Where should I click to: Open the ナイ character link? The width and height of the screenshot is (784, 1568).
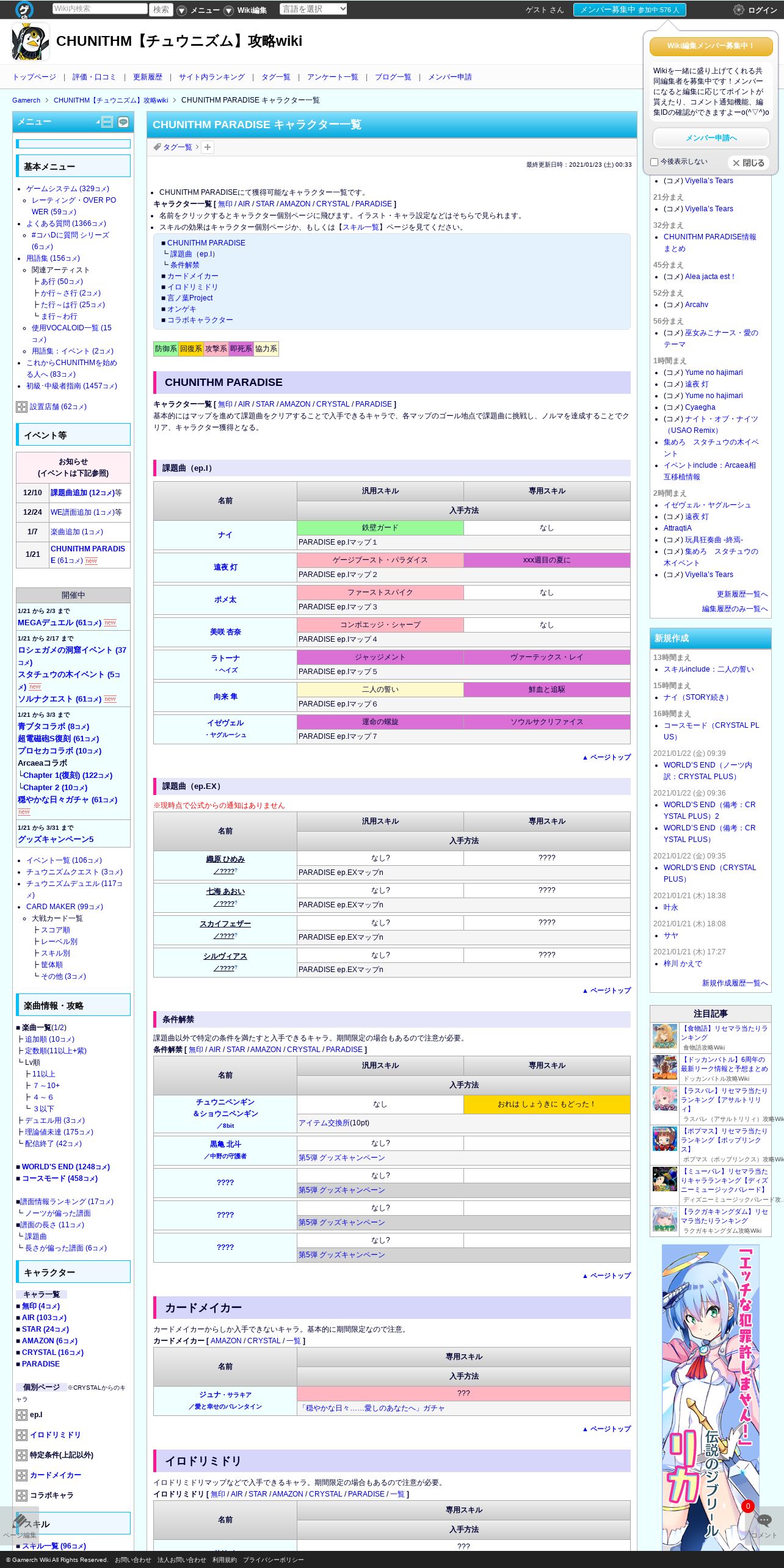pyautogui.click(x=225, y=535)
